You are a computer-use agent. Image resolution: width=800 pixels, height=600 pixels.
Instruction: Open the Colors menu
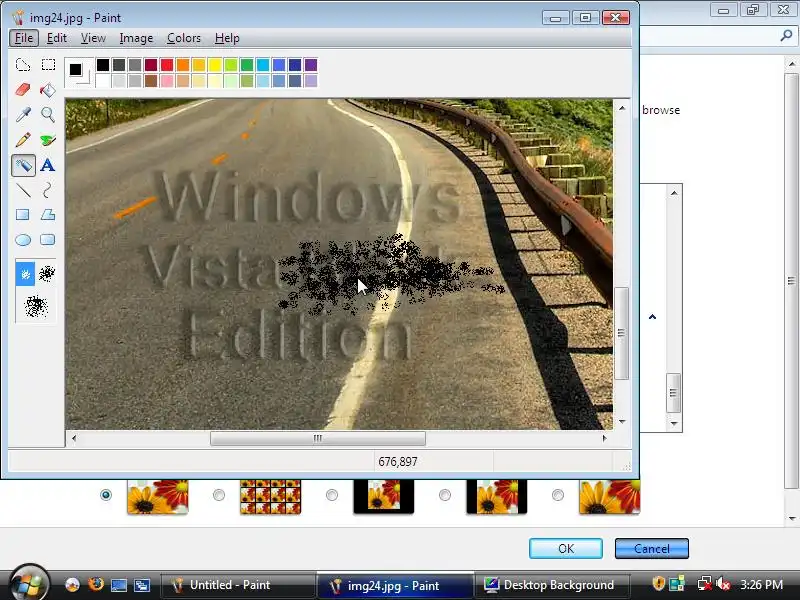click(x=184, y=38)
